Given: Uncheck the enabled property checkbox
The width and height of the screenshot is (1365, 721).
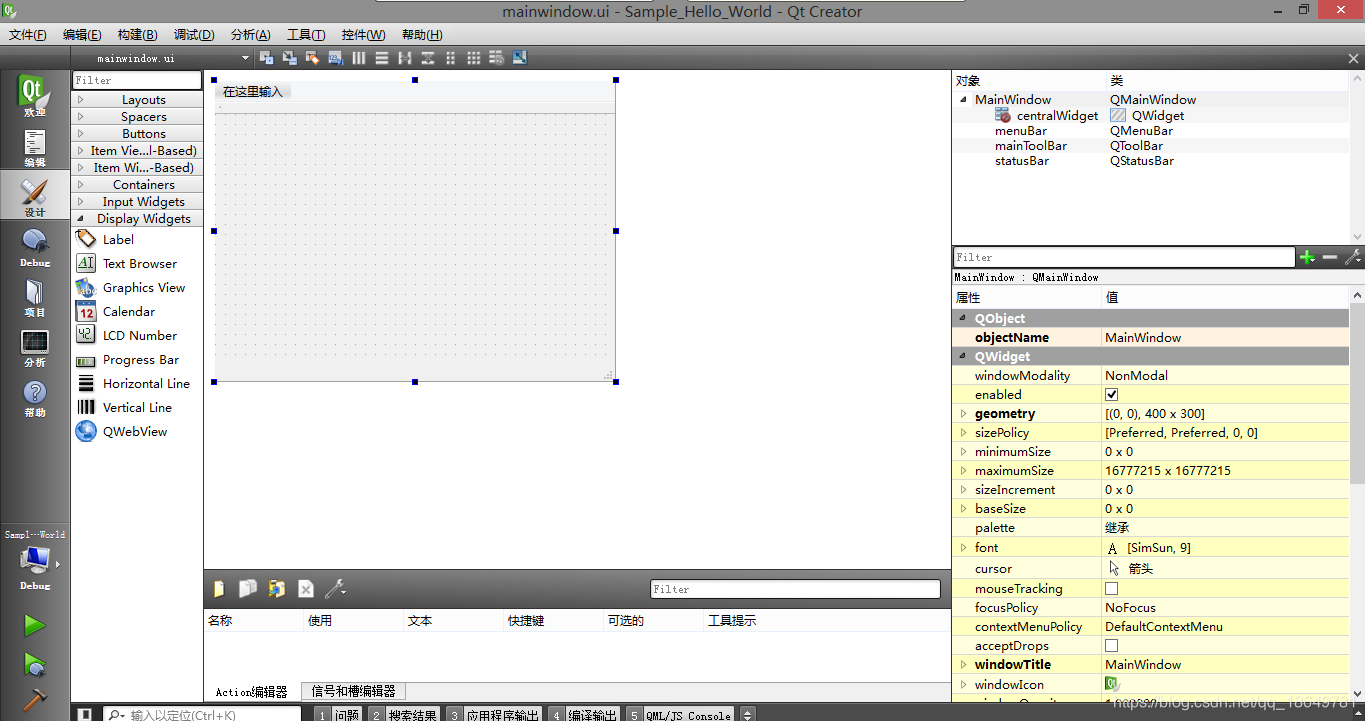Looking at the screenshot, I should pos(1111,395).
